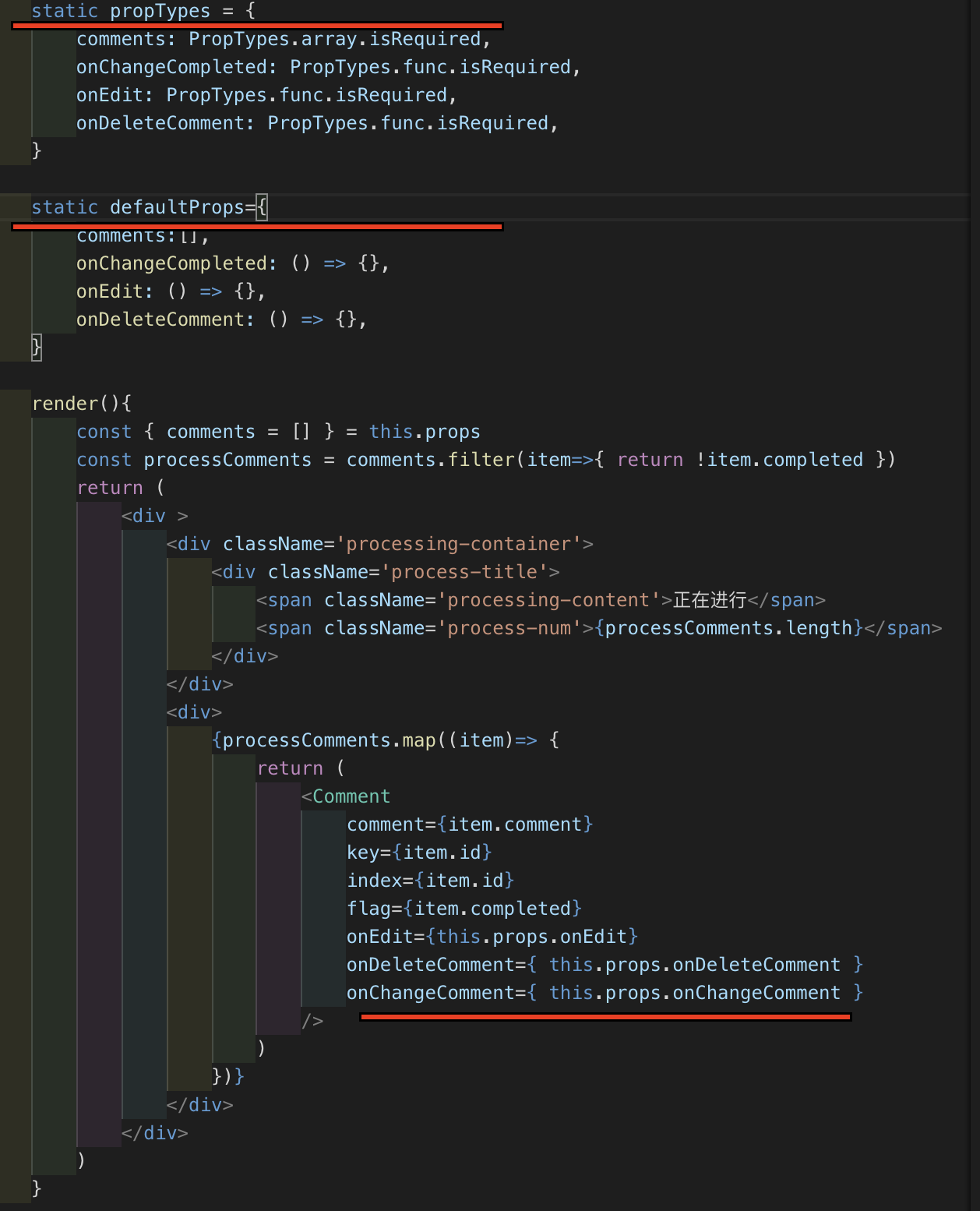Click '{processComments.map((item)=> {' line
Image resolution: width=980 pixels, height=1211 pixels.
tap(386, 740)
